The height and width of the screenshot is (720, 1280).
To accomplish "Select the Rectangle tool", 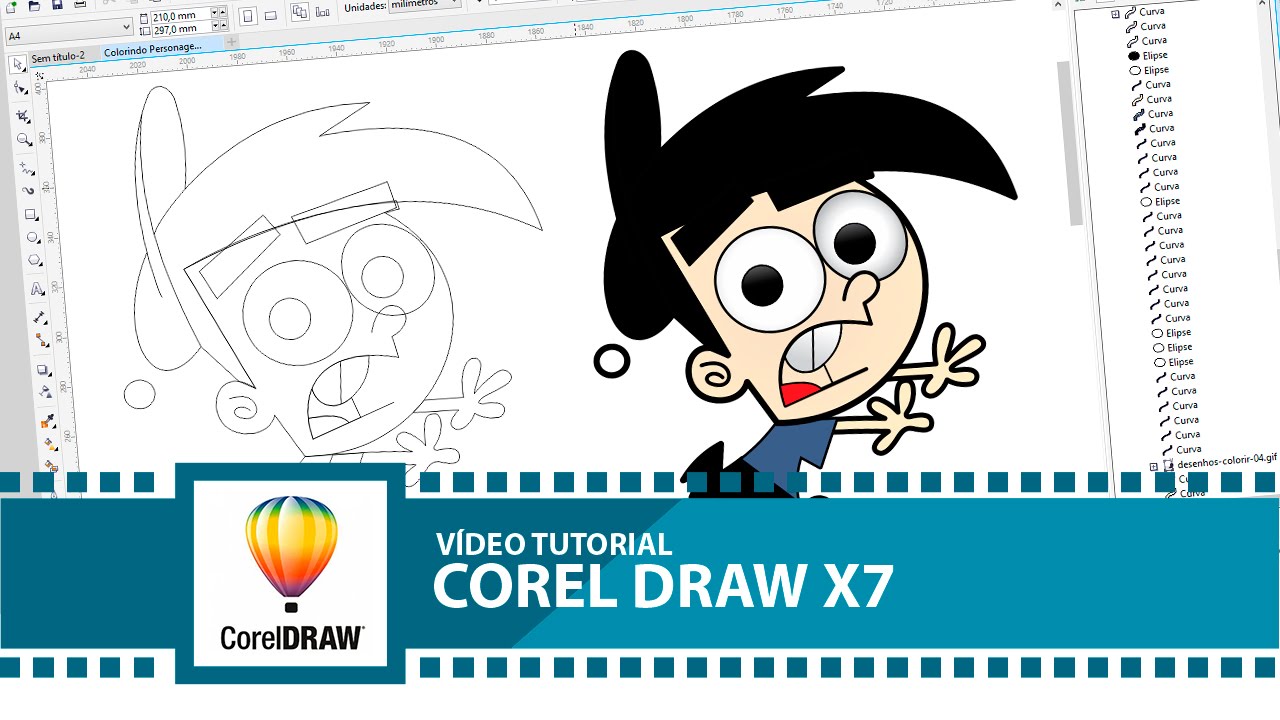I will coord(31,214).
